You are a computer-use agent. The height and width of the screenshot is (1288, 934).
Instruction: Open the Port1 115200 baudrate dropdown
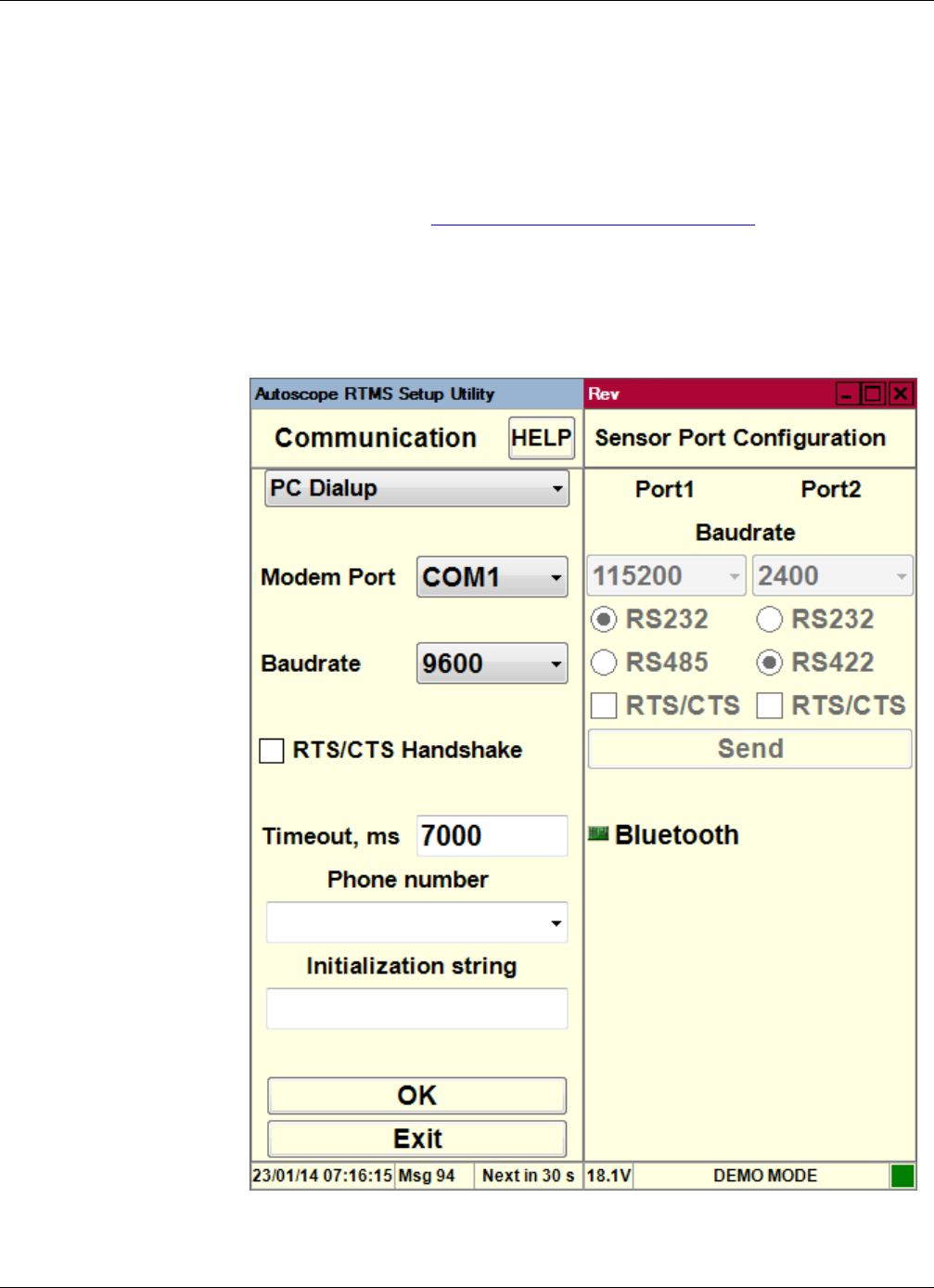pyautogui.click(x=666, y=575)
